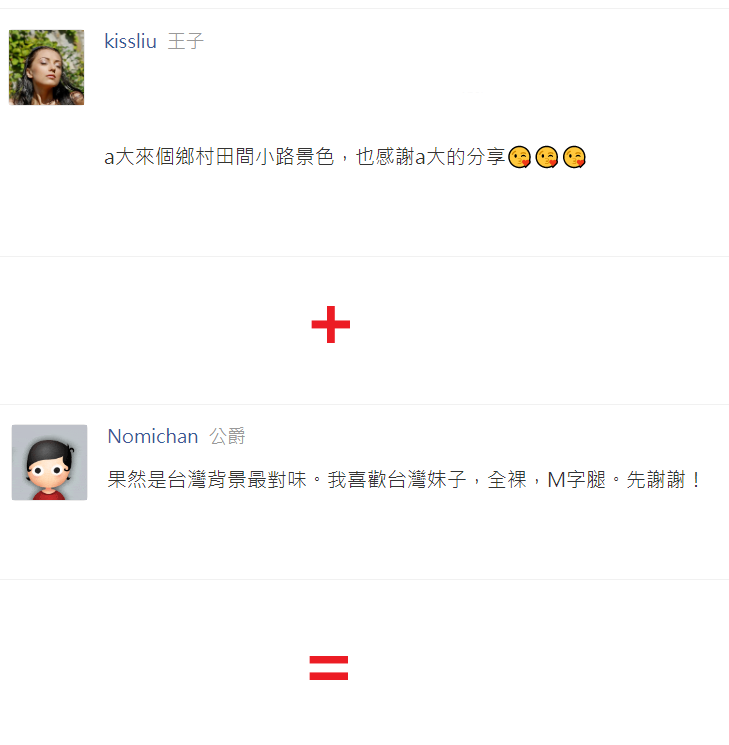Click the red plus sign
The width and height of the screenshot is (729, 745).
coord(331,325)
